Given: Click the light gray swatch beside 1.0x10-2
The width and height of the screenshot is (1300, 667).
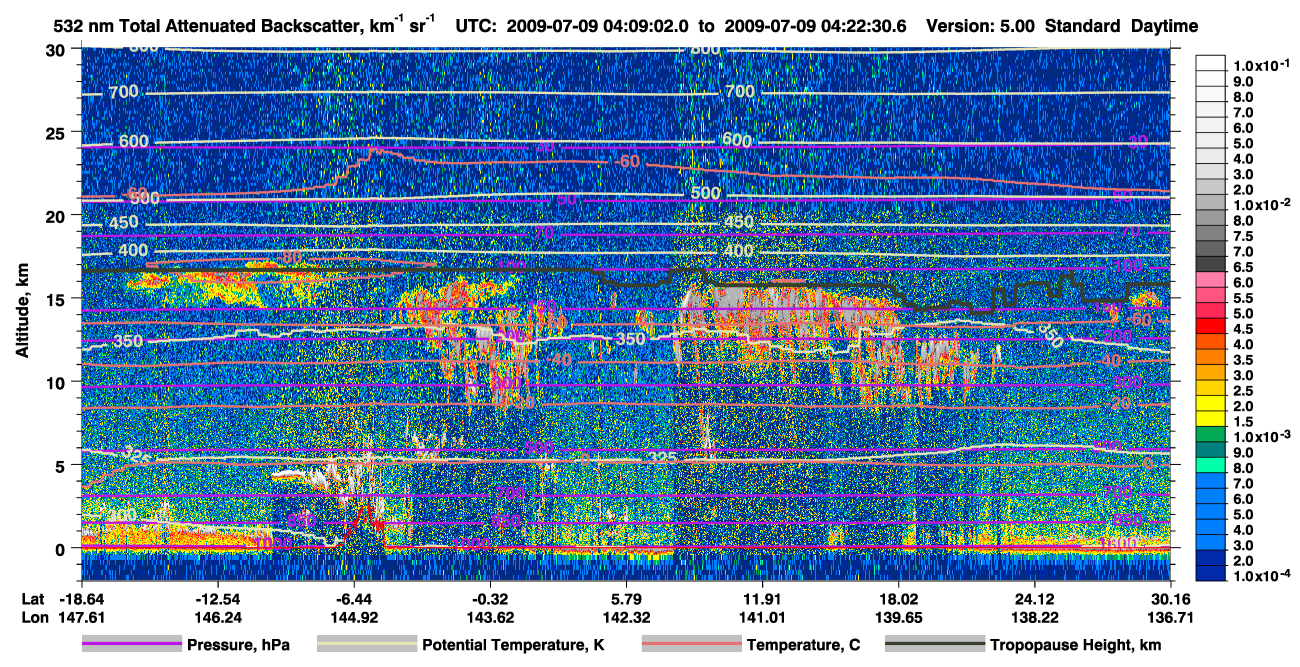Looking at the screenshot, I should tap(1211, 204).
